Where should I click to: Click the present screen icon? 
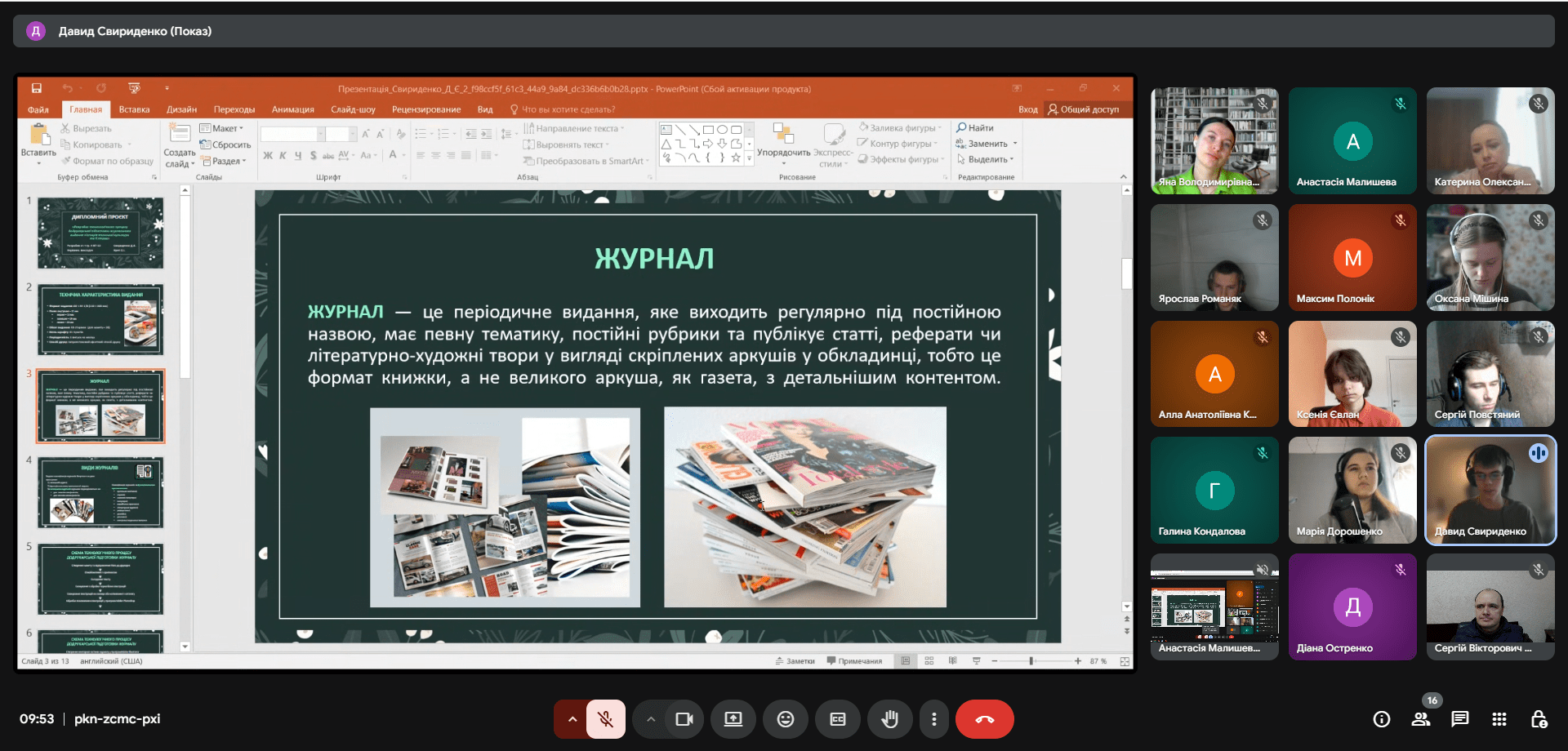click(x=733, y=719)
